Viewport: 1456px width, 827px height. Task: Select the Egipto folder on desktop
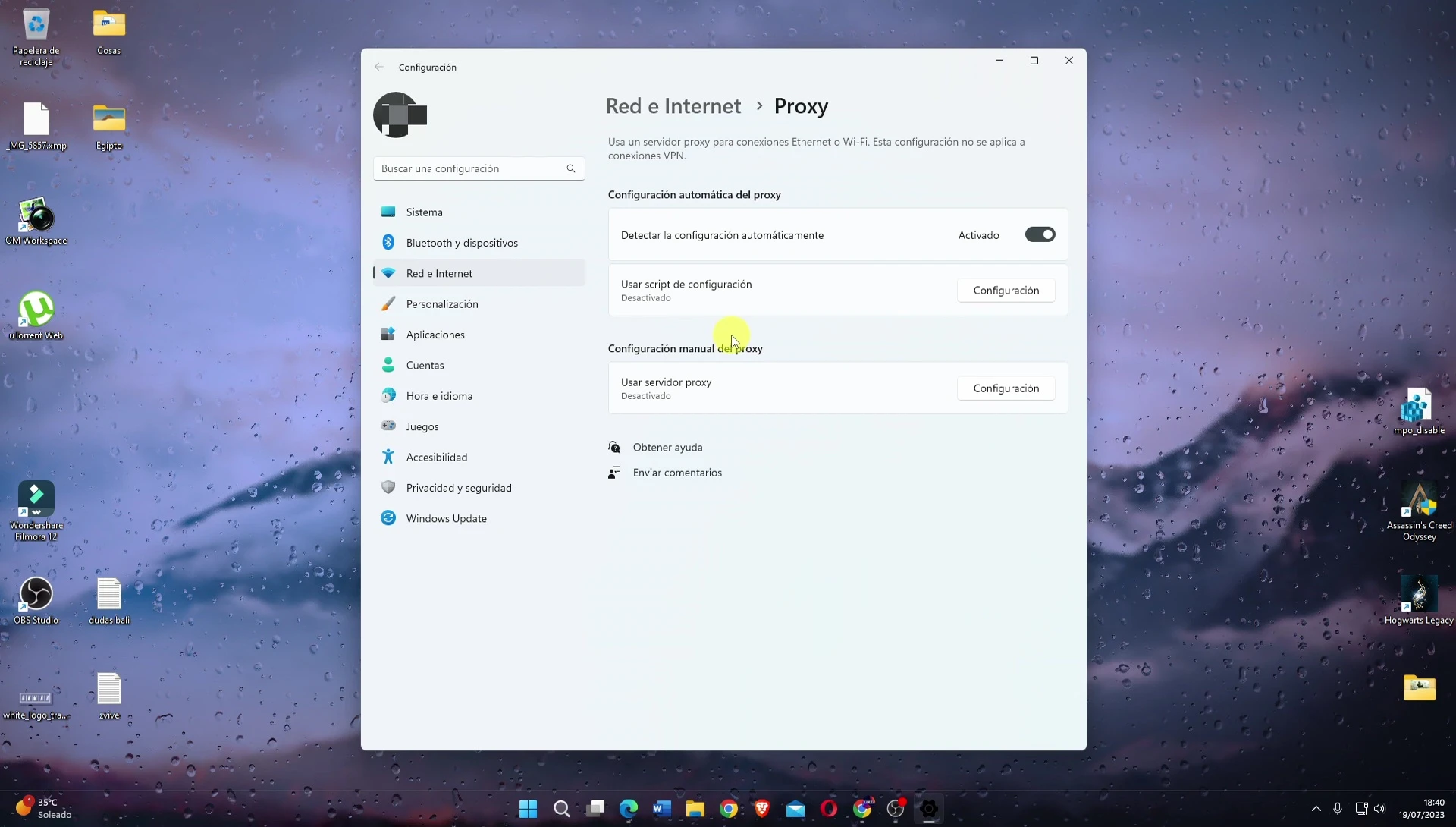tap(108, 127)
